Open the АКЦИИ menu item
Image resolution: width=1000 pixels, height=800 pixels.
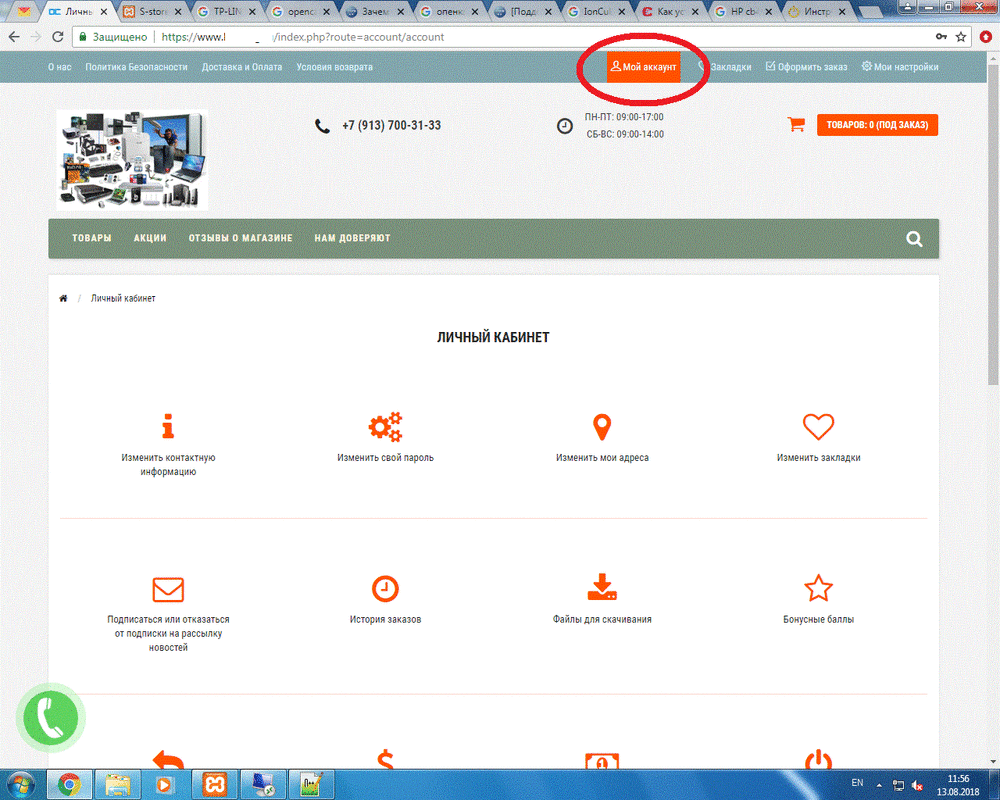150,239
